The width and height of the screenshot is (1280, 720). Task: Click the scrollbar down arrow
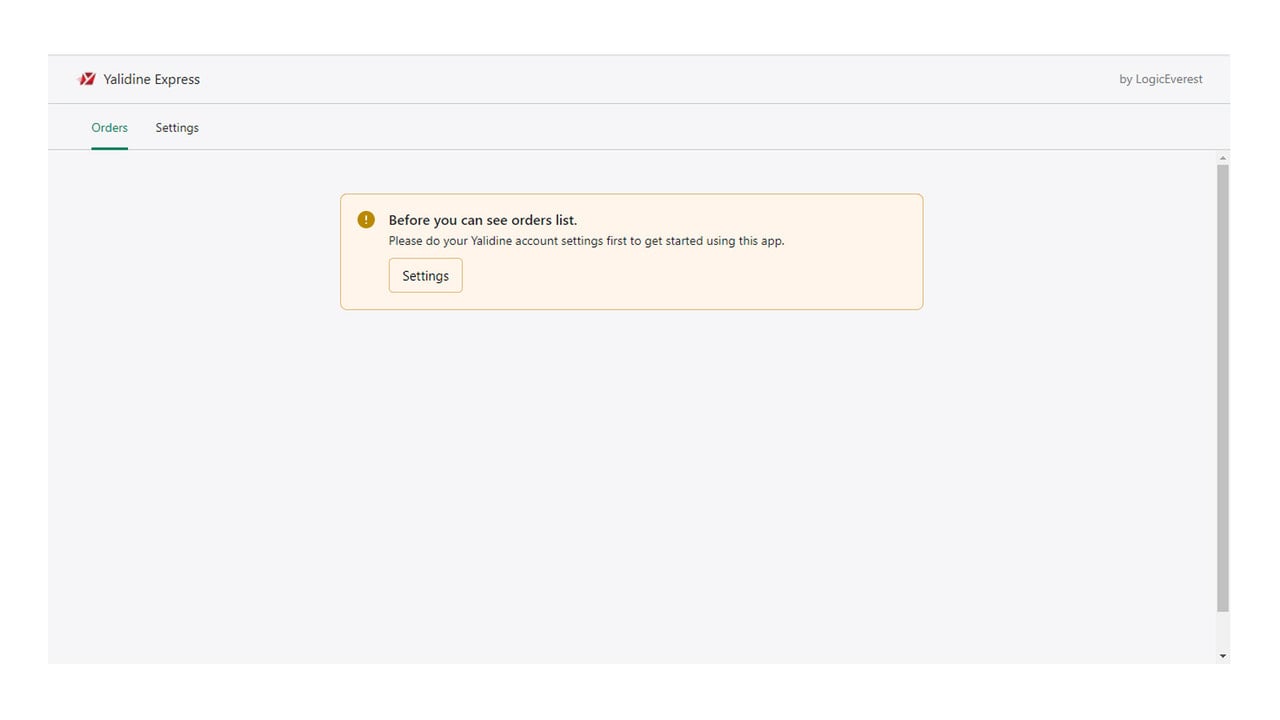[x=1223, y=656]
